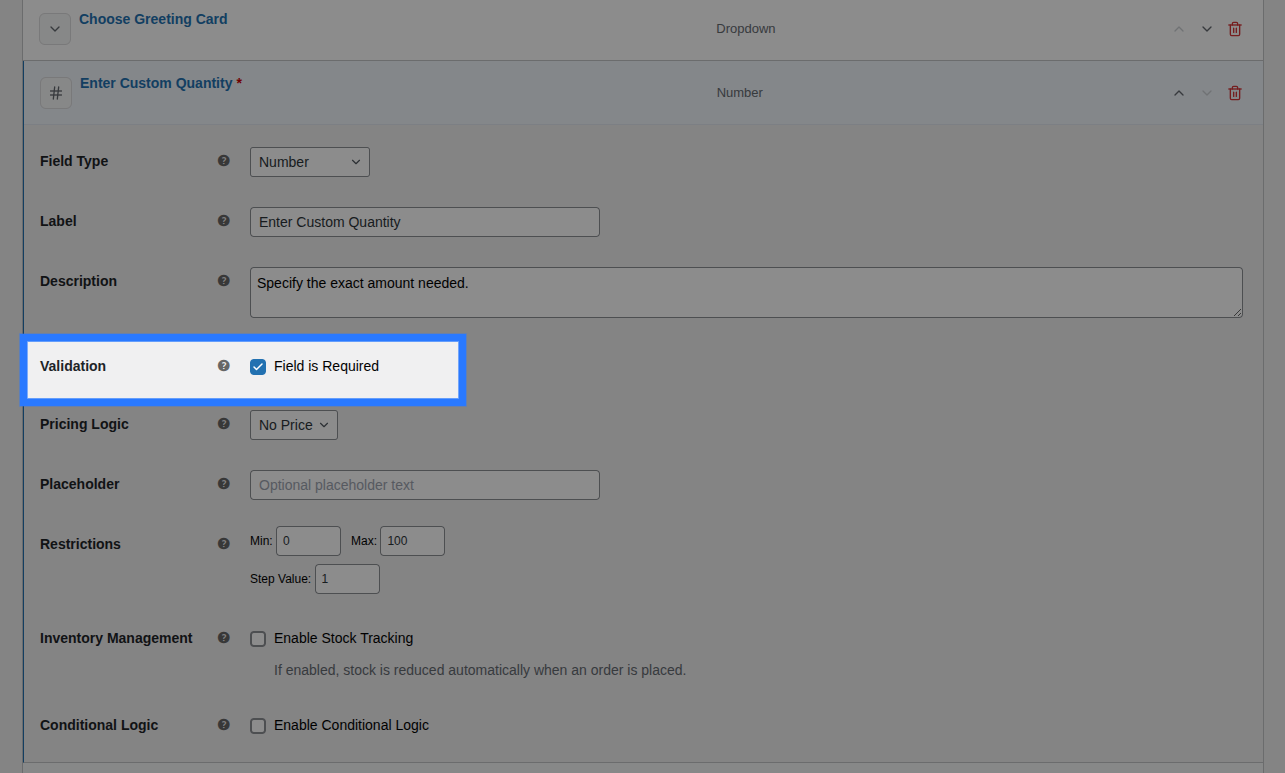Click the Enable Conditional Logic label
The width and height of the screenshot is (1285, 773).
point(351,725)
